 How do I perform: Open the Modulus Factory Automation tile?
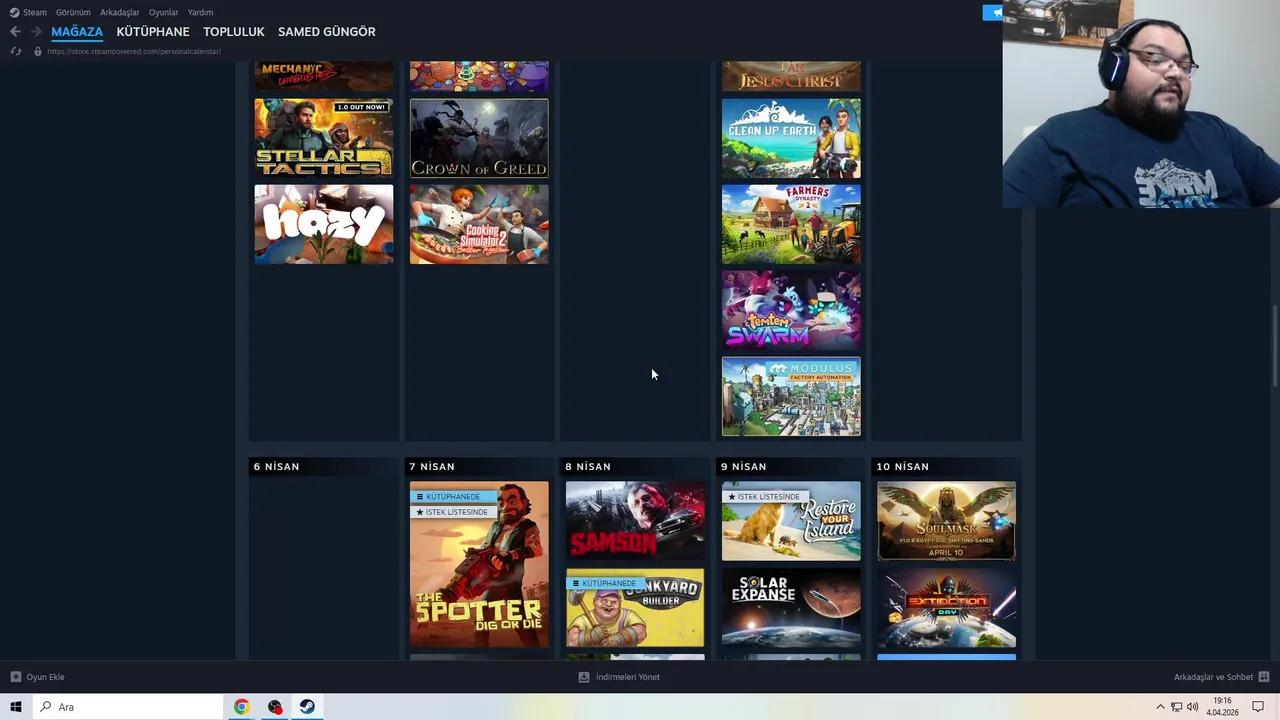tap(791, 397)
